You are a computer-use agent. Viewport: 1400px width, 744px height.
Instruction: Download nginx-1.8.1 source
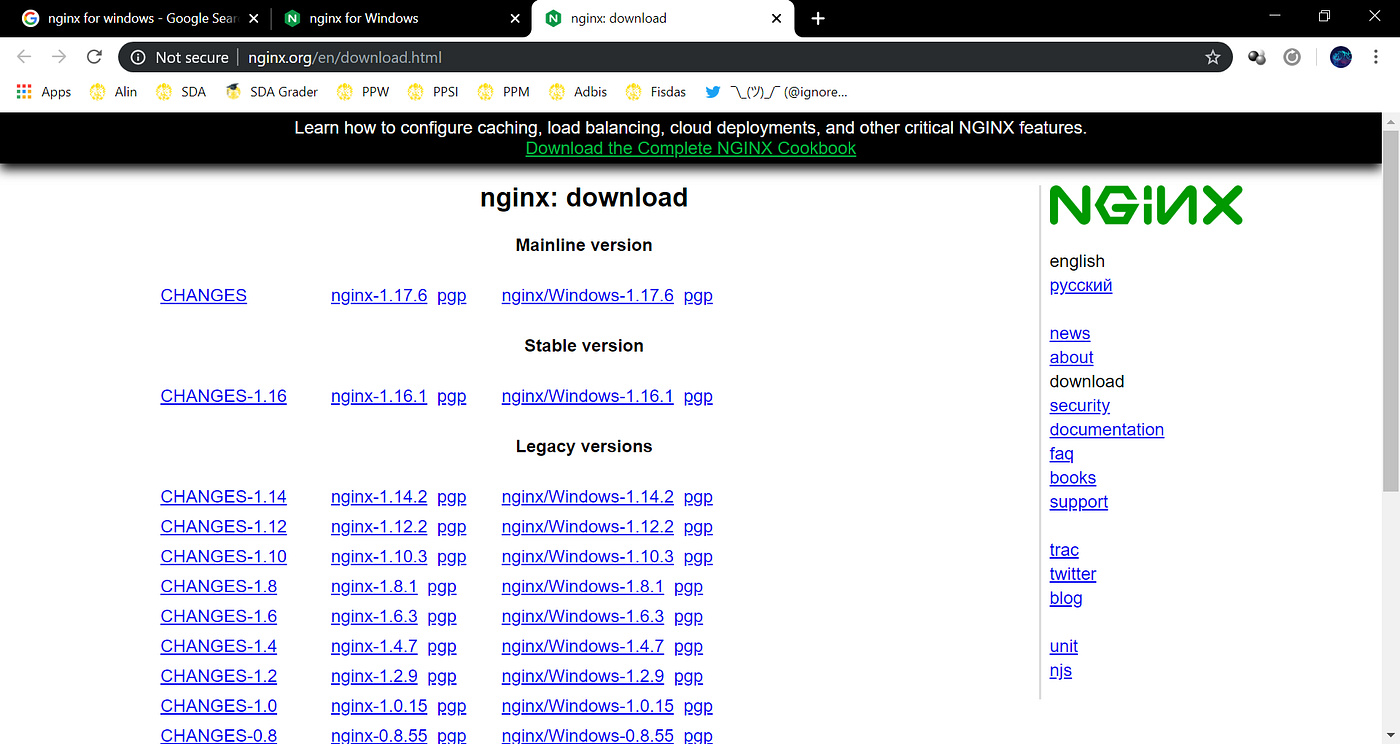tap(374, 587)
